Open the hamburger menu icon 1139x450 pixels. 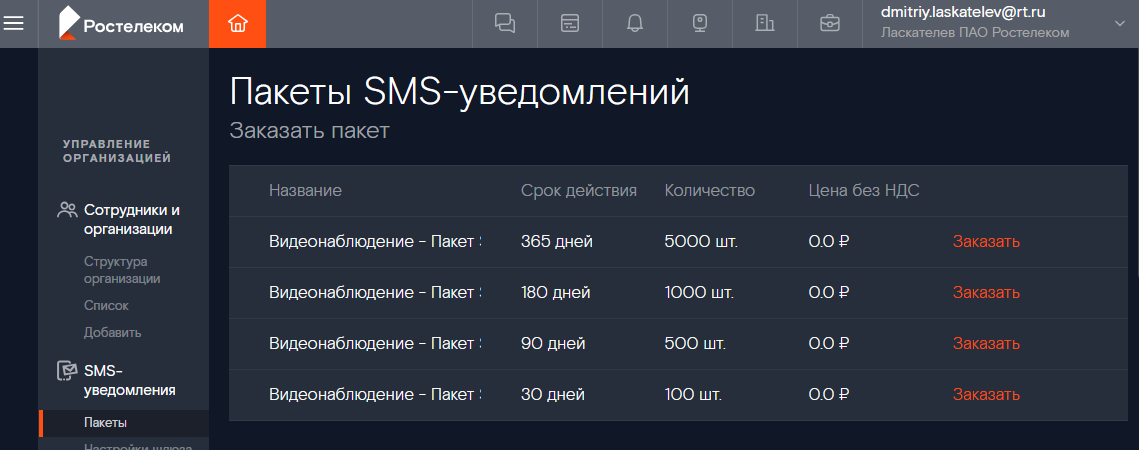click(14, 23)
